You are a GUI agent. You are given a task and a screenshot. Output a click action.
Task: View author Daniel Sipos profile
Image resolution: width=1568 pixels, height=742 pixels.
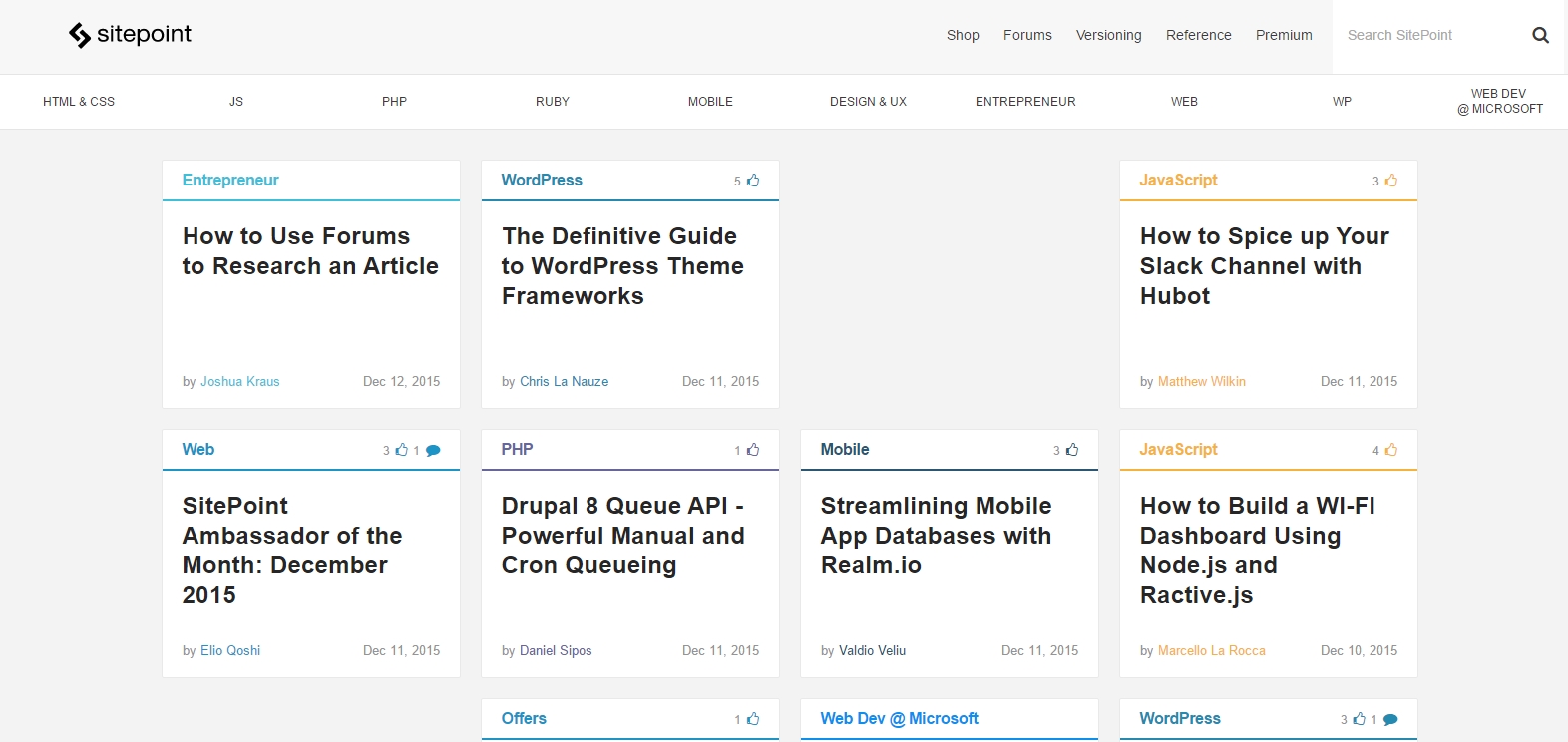(x=556, y=651)
